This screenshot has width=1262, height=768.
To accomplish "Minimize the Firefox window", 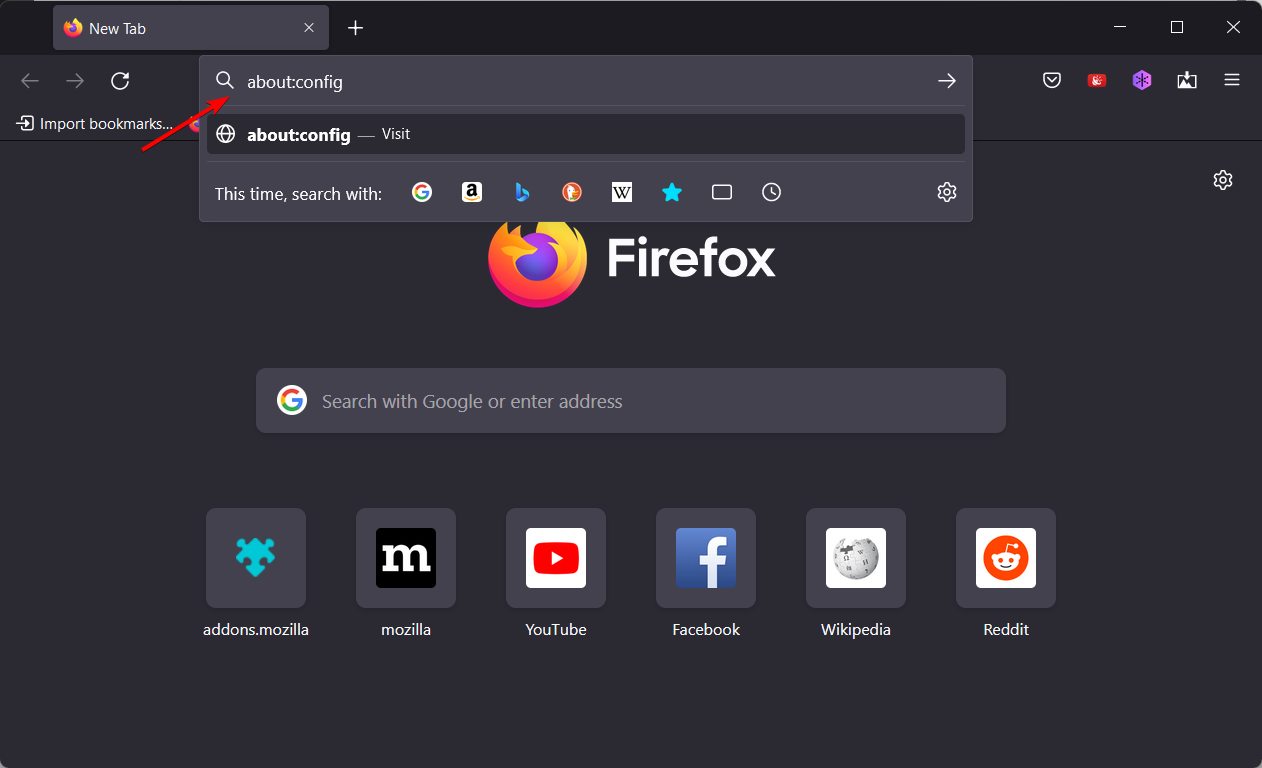I will click(1121, 28).
